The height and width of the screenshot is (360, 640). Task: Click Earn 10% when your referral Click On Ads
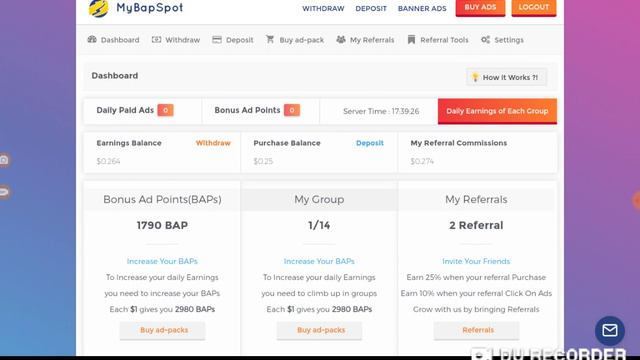coord(476,293)
